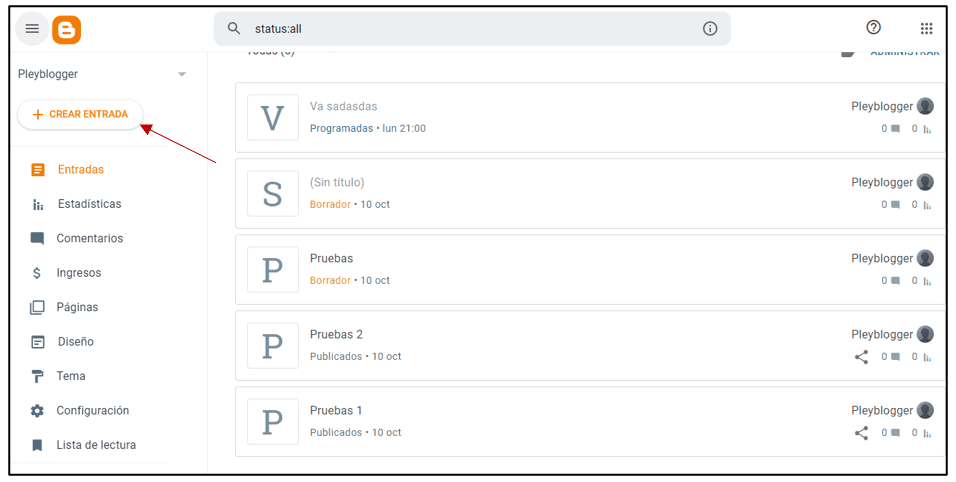Click the status:all search field
This screenshot has height=482, width=956.
[472, 29]
